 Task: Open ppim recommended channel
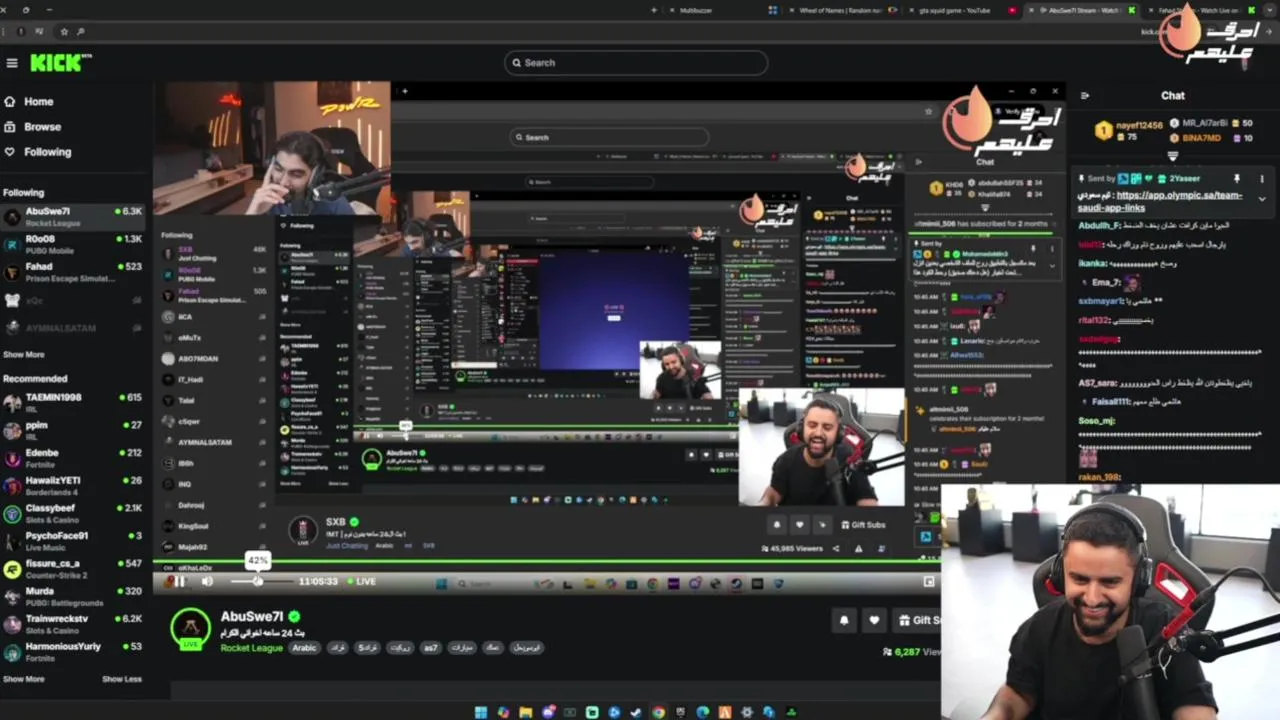[72, 430]
